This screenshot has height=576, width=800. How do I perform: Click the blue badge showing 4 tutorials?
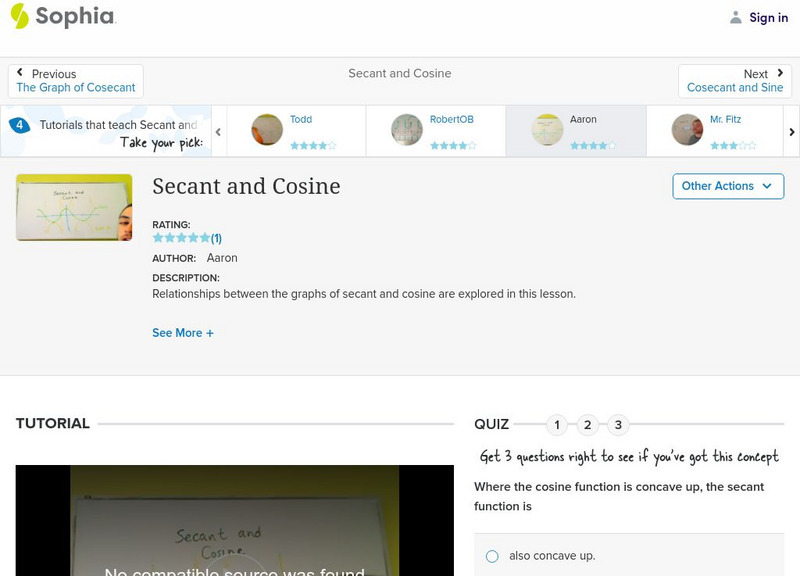(x=19, y=125)
